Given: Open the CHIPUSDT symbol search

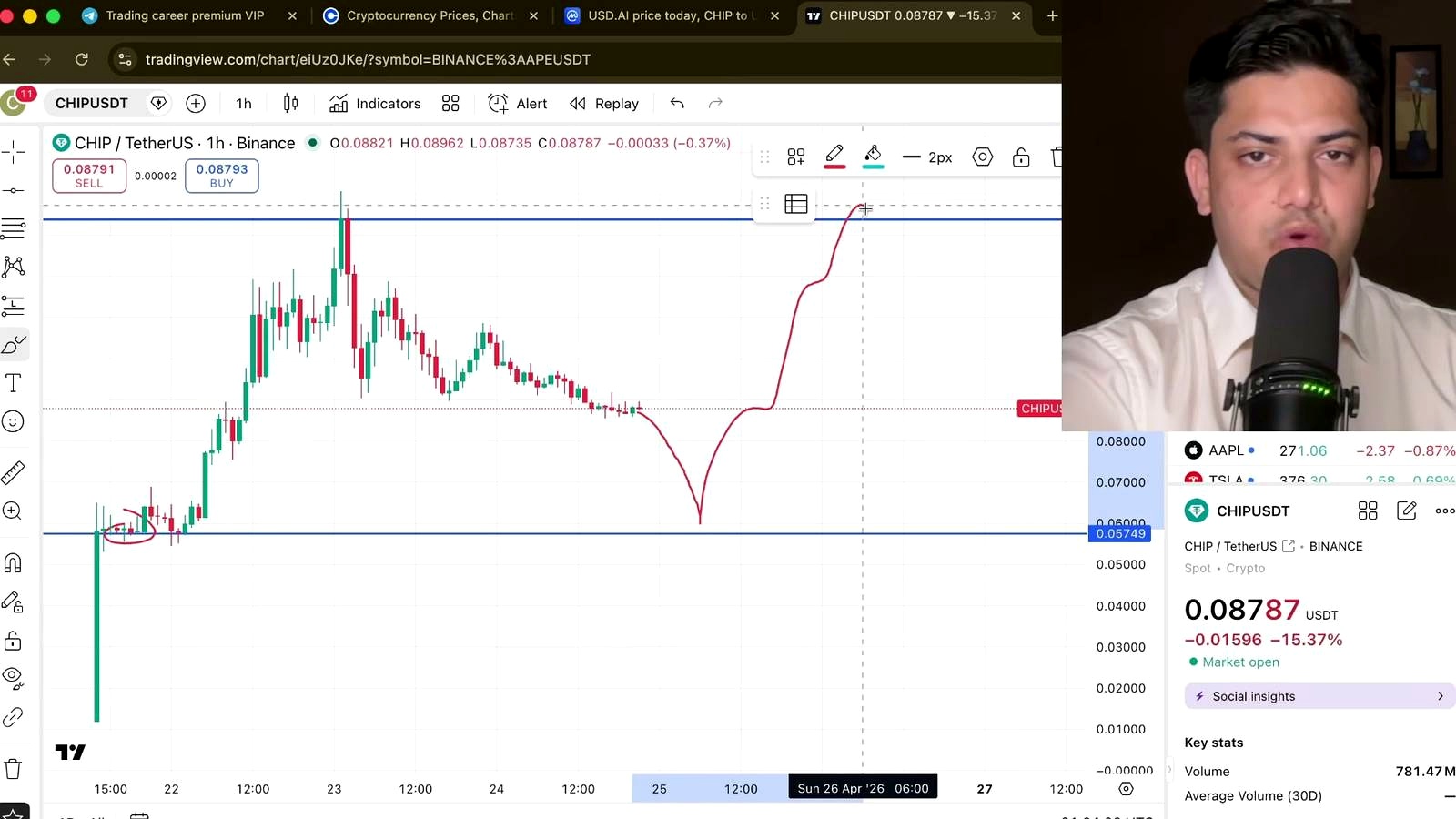Looking at the screenshot, I should coord(92,103).
